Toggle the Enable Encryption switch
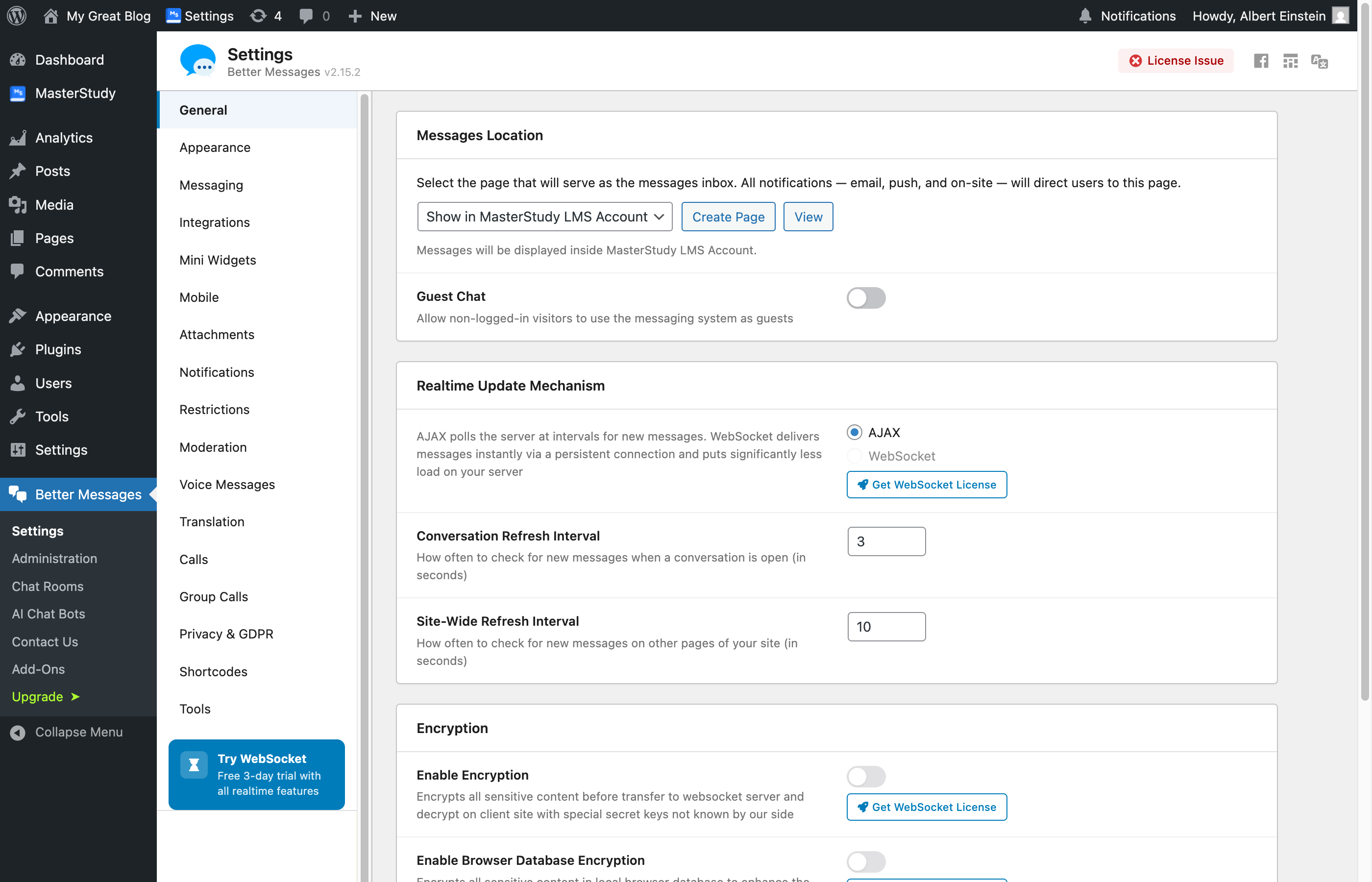 coord(866,777)
